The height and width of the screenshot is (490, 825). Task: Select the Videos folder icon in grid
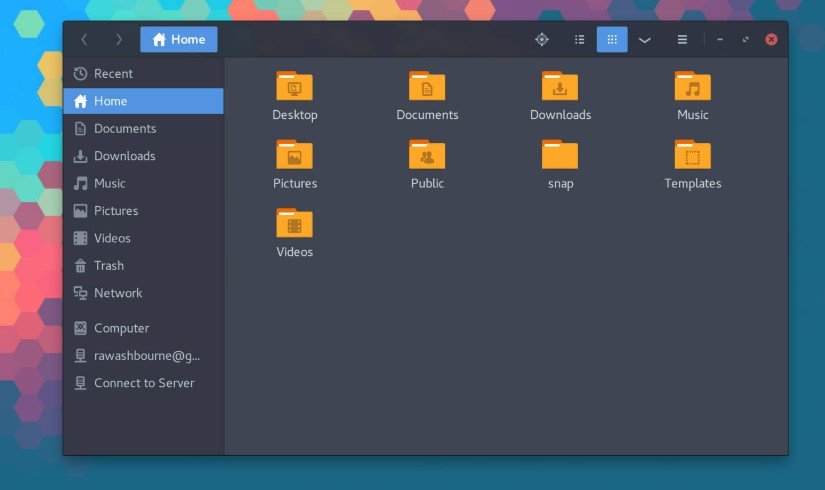[x=295, y=223]
